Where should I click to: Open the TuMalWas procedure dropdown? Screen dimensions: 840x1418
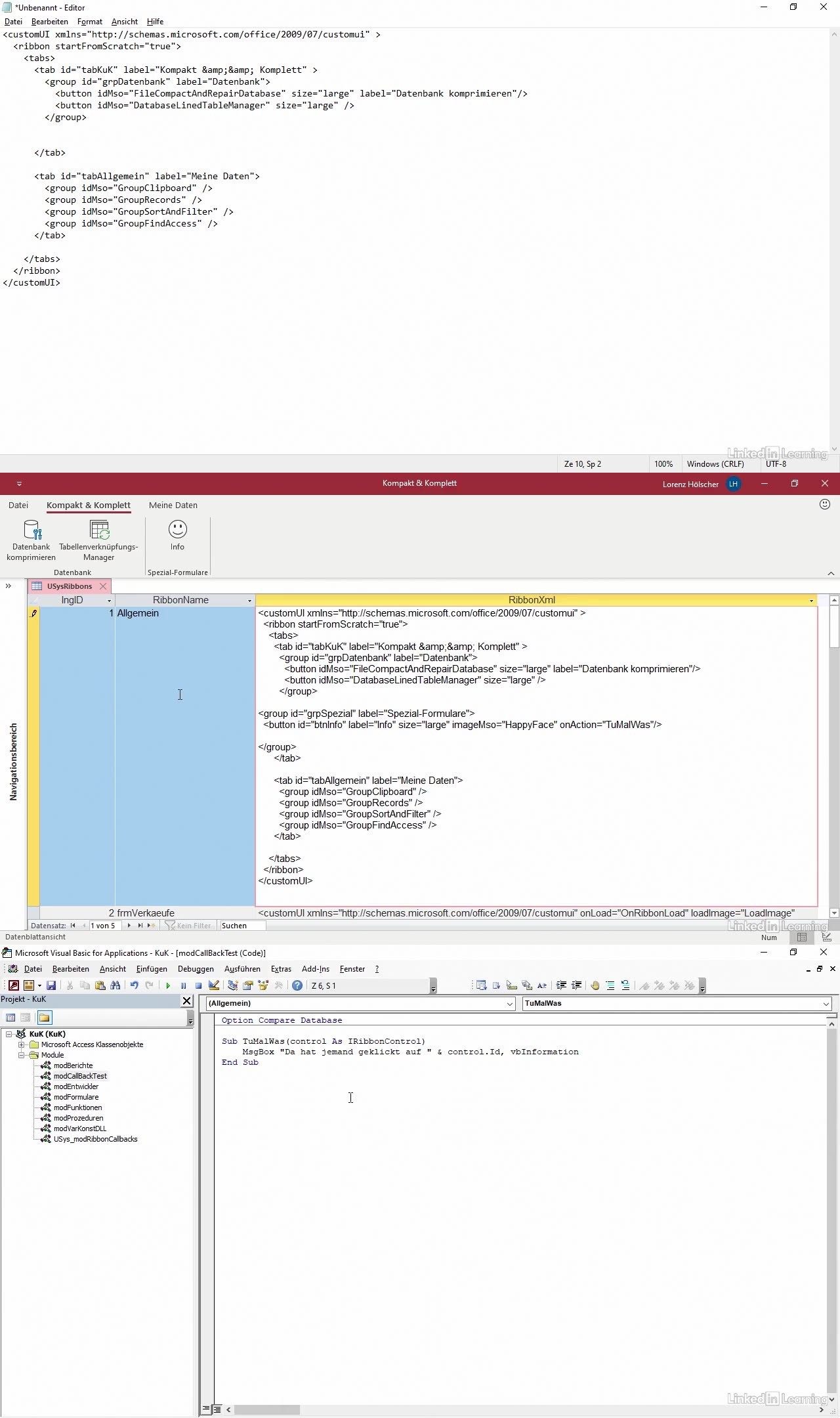pyautogui.click(x=826, y=1004)
